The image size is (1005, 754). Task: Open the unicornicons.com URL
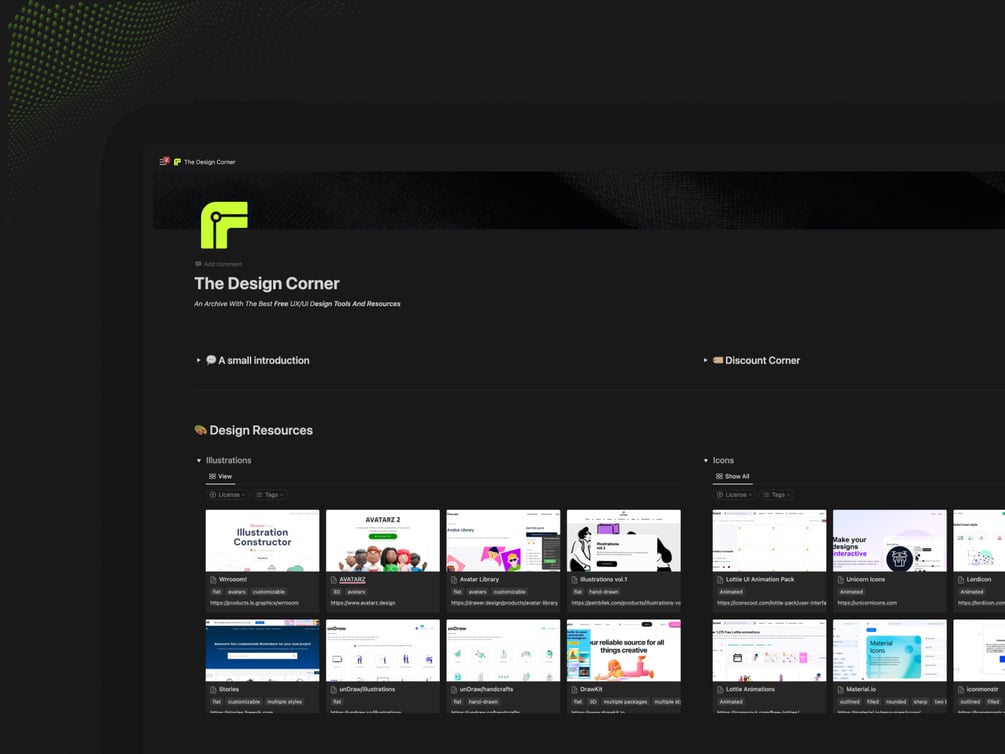pyautogui.click(x=867, y=603)
